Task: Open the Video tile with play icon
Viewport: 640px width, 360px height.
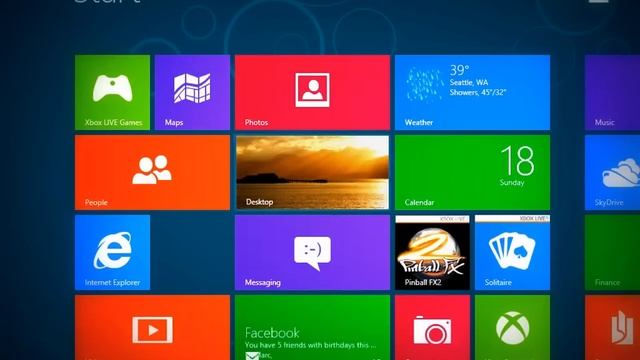Action: 152,328
